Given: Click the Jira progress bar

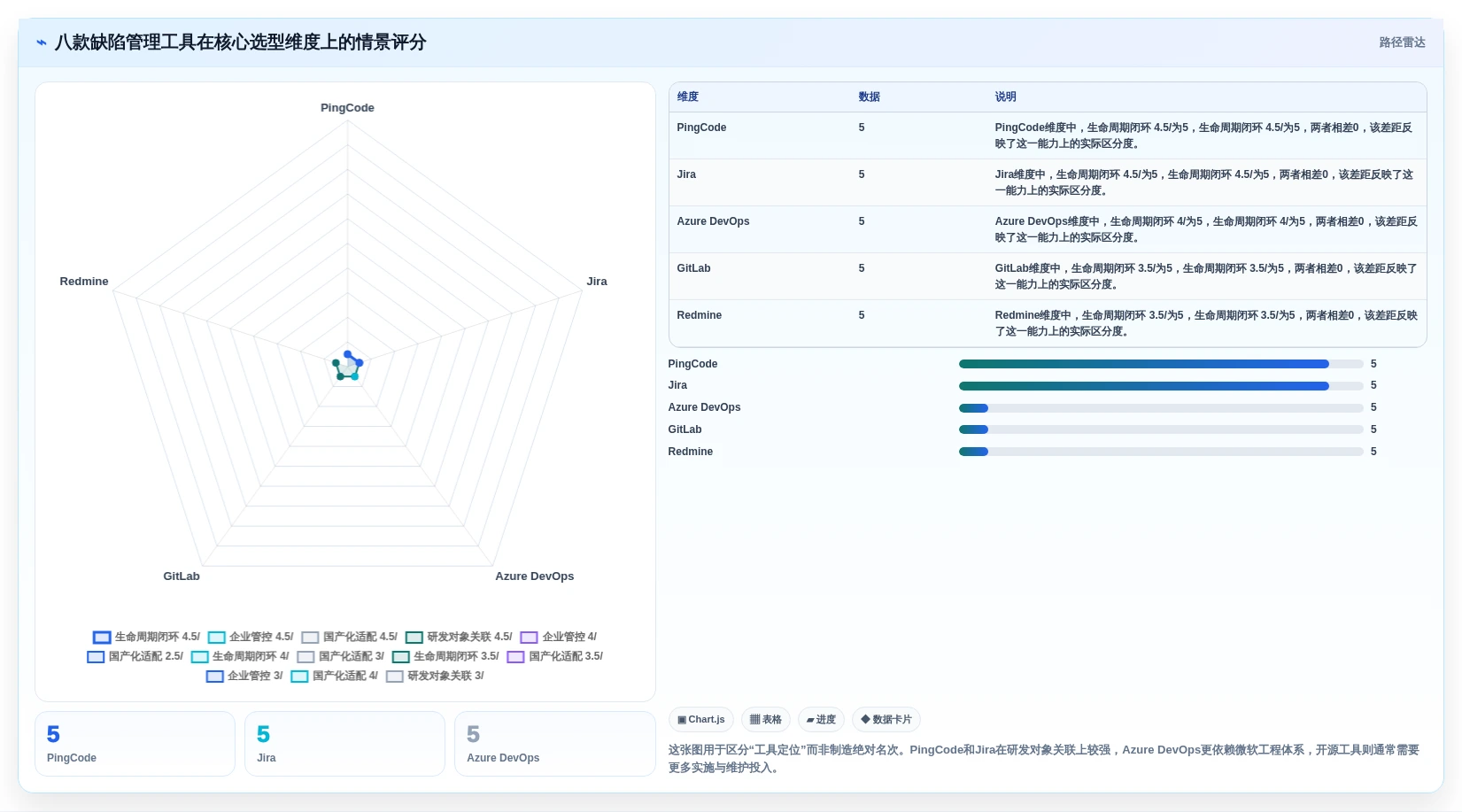Looking at the screenshot, I should click(1161, 385).
